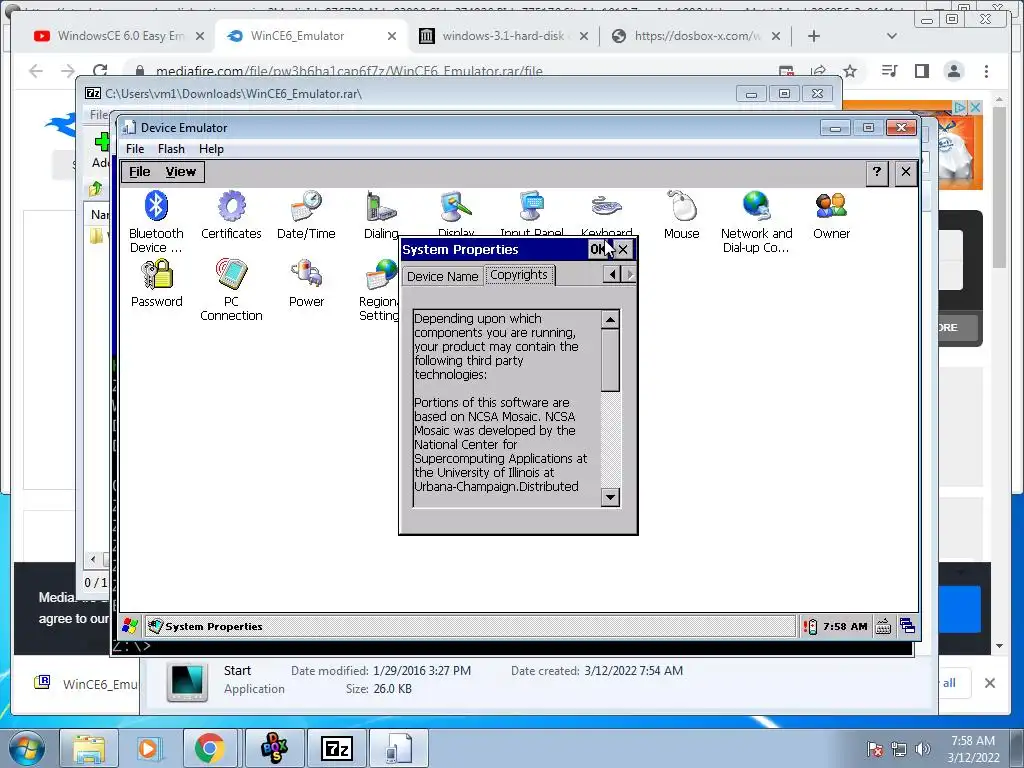The width and height of the screenshot is (1024, 768).
Task: Open Network and Dial-up Connections icon
Action: pos(756,221)
